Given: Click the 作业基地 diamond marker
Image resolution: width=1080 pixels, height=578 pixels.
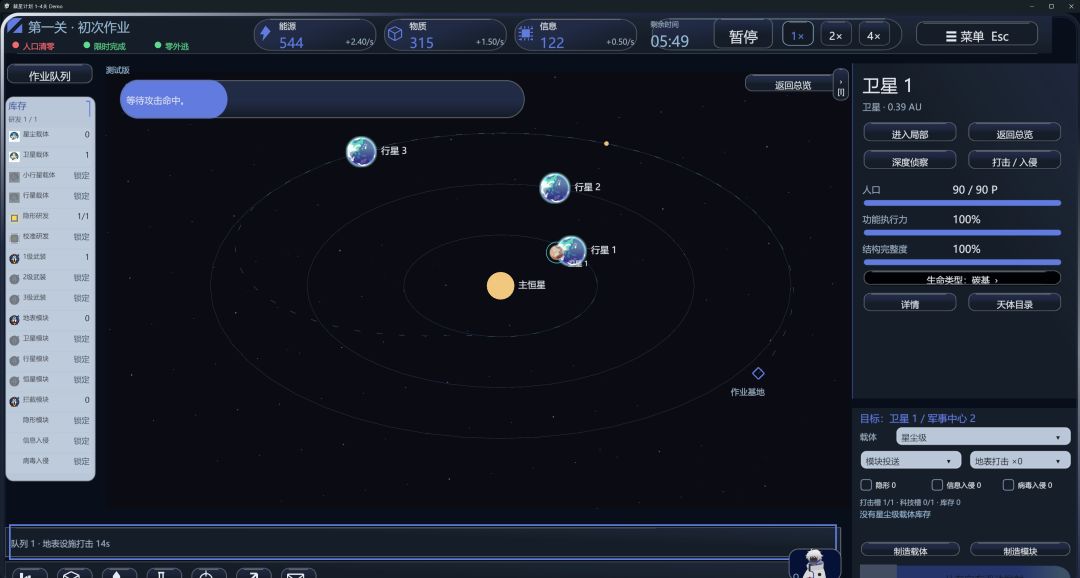Looking at the screenshot, I should click(758, 373).
